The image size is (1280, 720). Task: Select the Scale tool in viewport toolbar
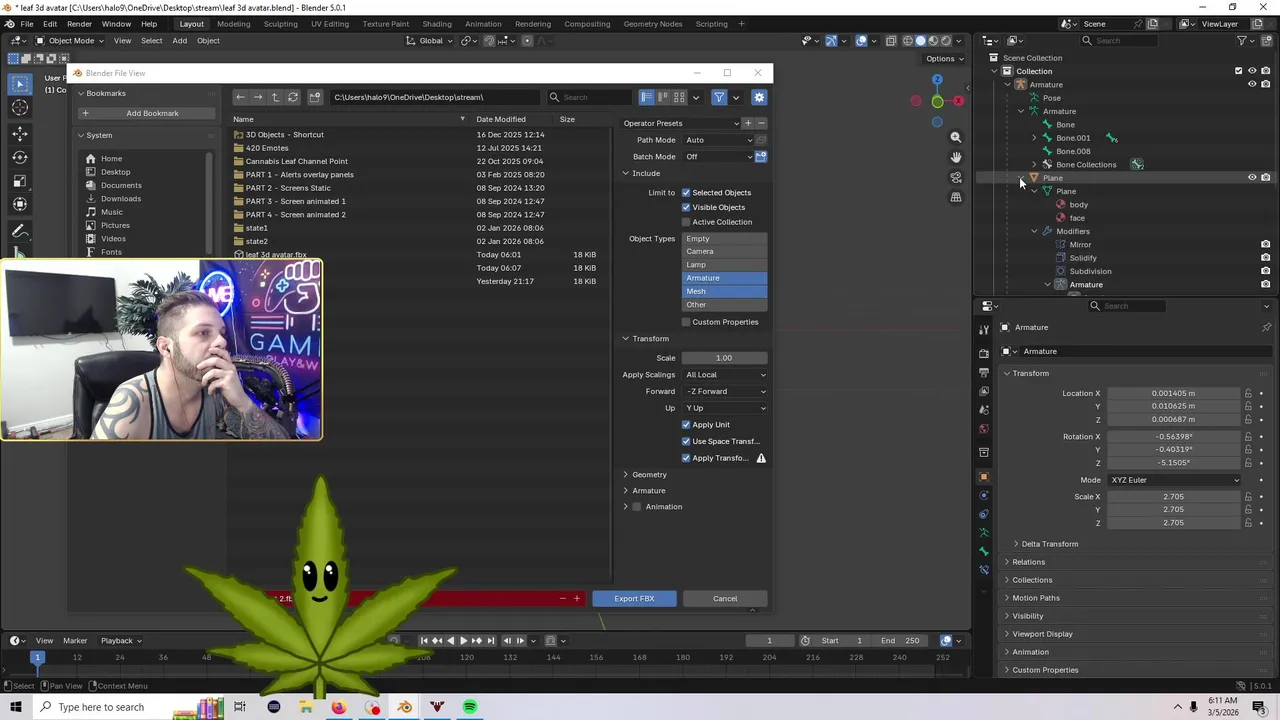[20, 181]
